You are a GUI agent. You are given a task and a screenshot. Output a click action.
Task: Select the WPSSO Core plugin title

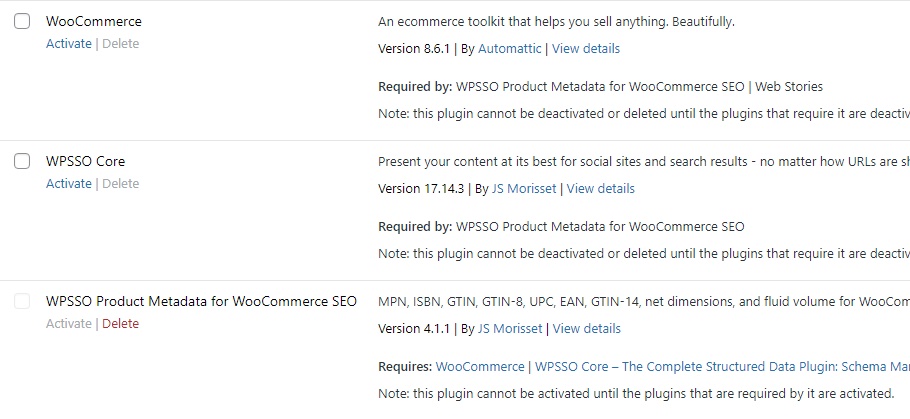pyautogui.click(x=85, y=161)
